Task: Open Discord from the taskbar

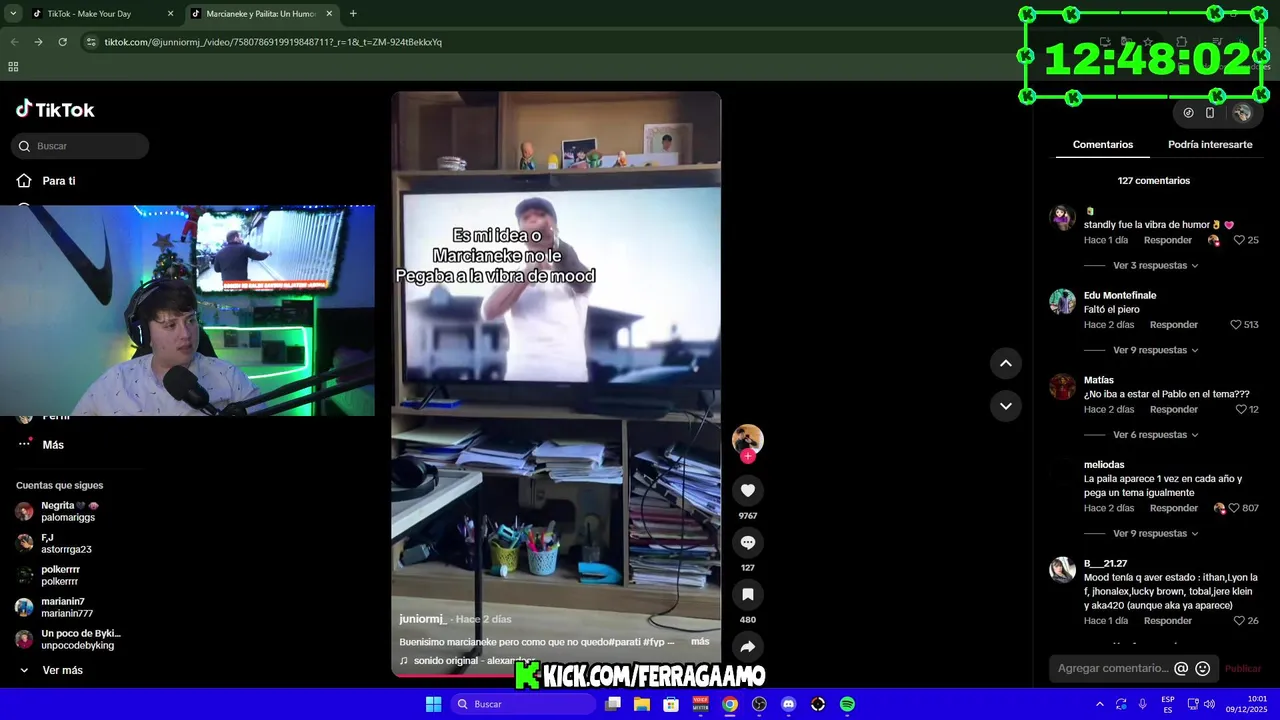Action: tap(788, 704)
